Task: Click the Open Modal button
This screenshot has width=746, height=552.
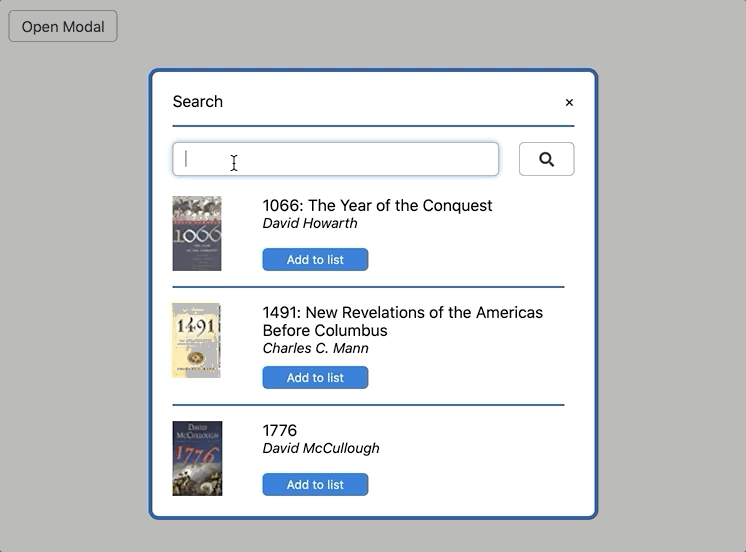Action: 63,27
